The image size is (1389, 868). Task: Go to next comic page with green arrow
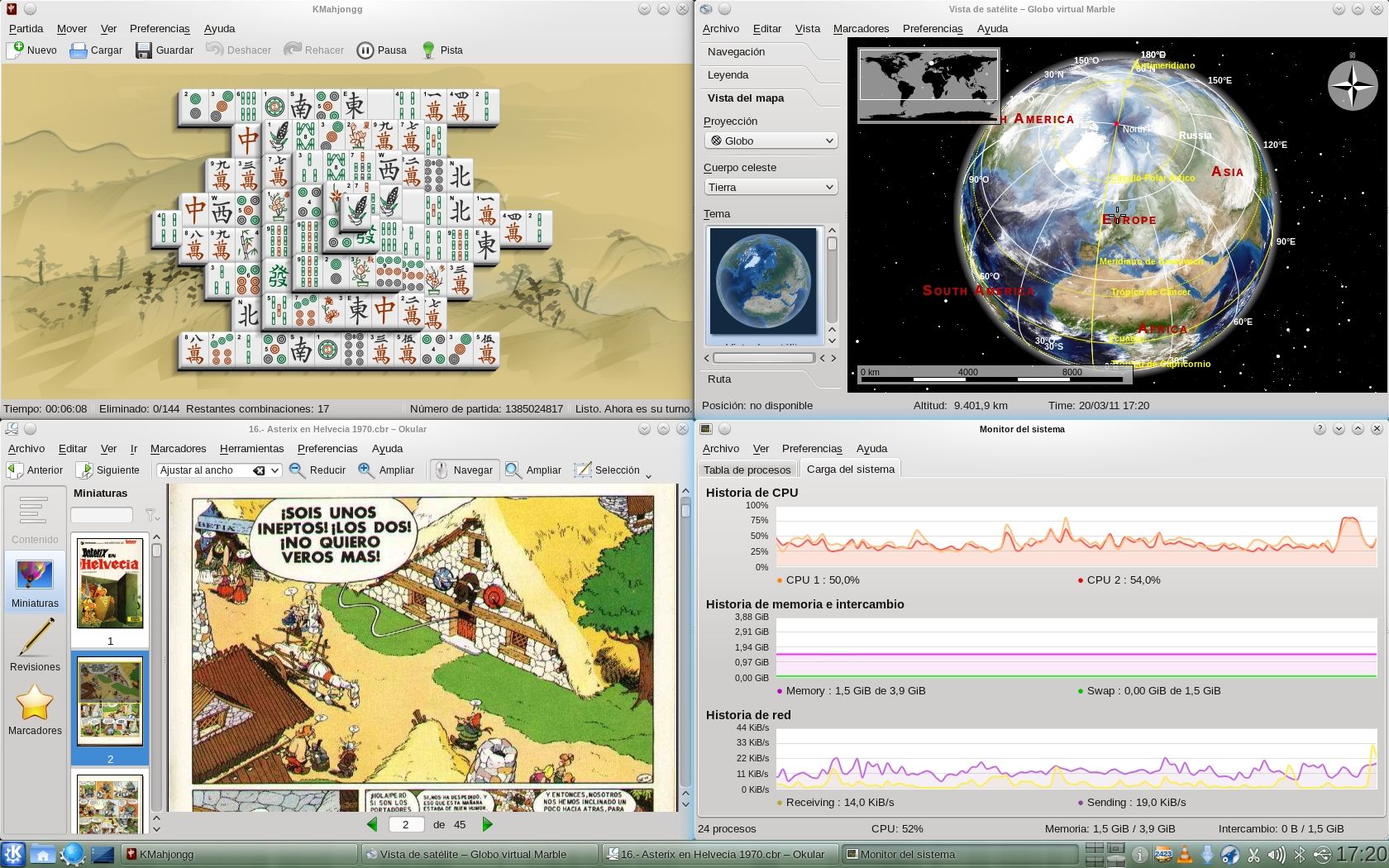487,824
